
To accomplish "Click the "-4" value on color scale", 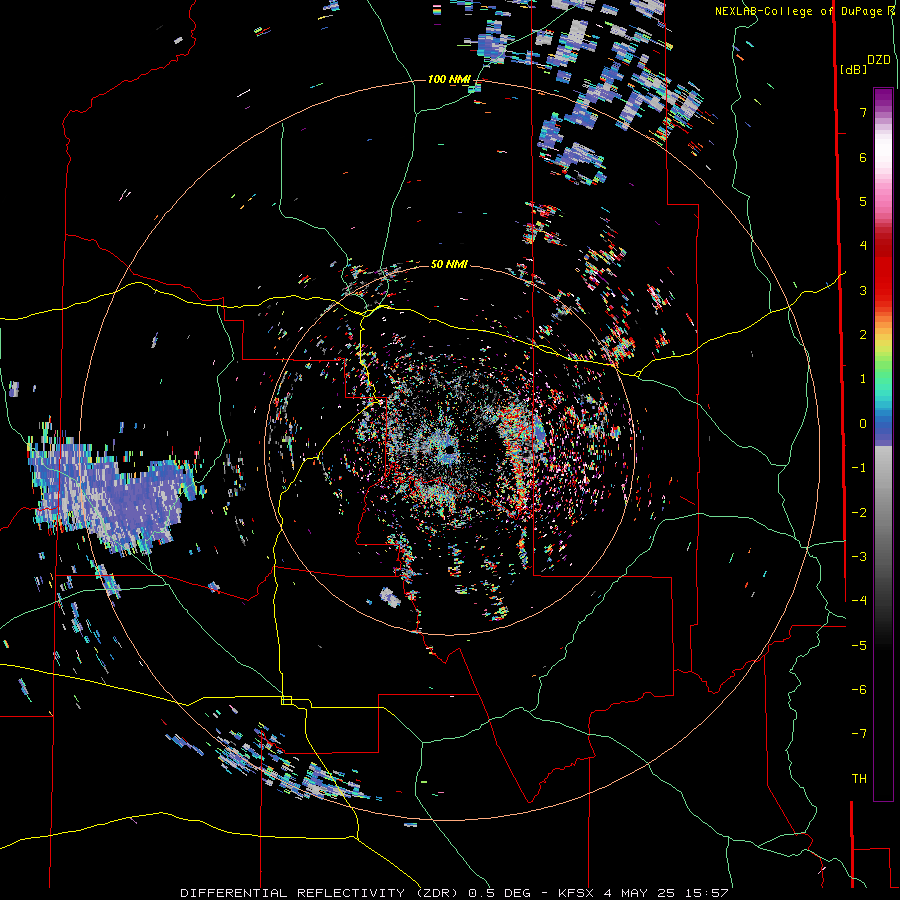I will (x=859, y=601).
